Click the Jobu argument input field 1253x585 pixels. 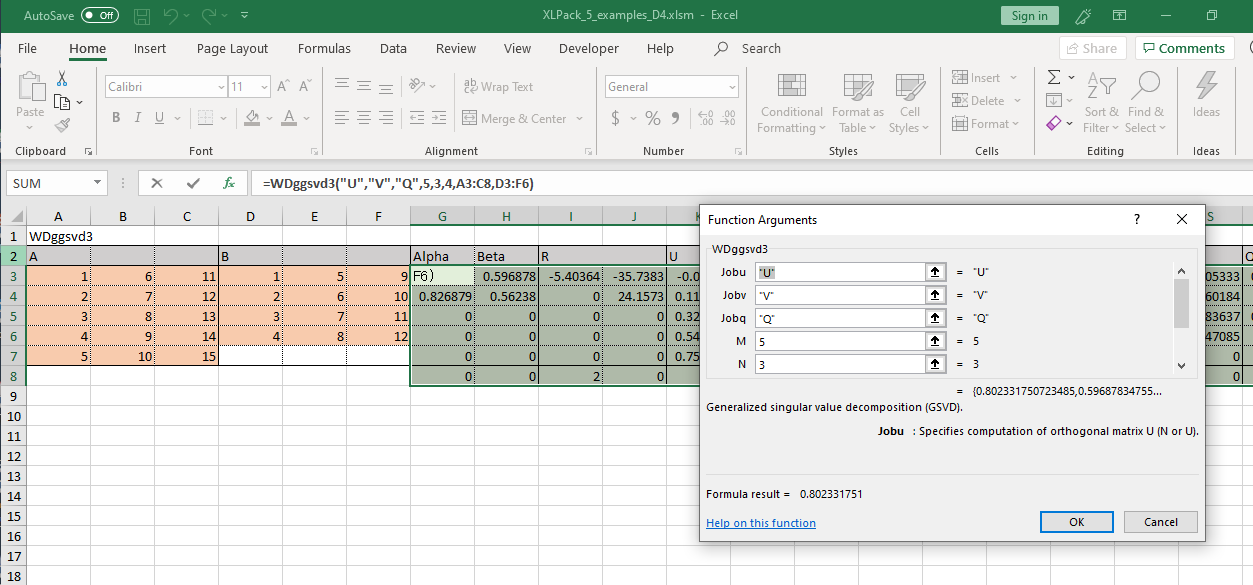pyautogui.click(x=840, y=272)
